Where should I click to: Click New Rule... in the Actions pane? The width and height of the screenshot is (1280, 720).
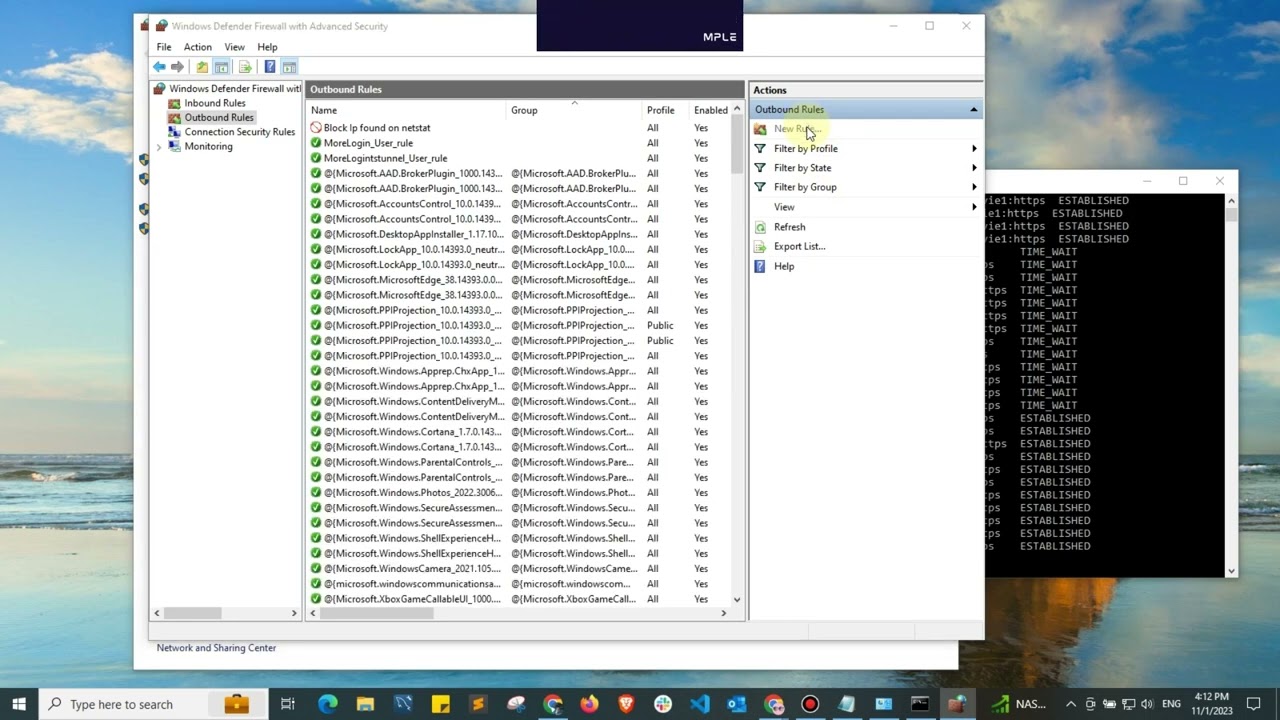[797, 129]
